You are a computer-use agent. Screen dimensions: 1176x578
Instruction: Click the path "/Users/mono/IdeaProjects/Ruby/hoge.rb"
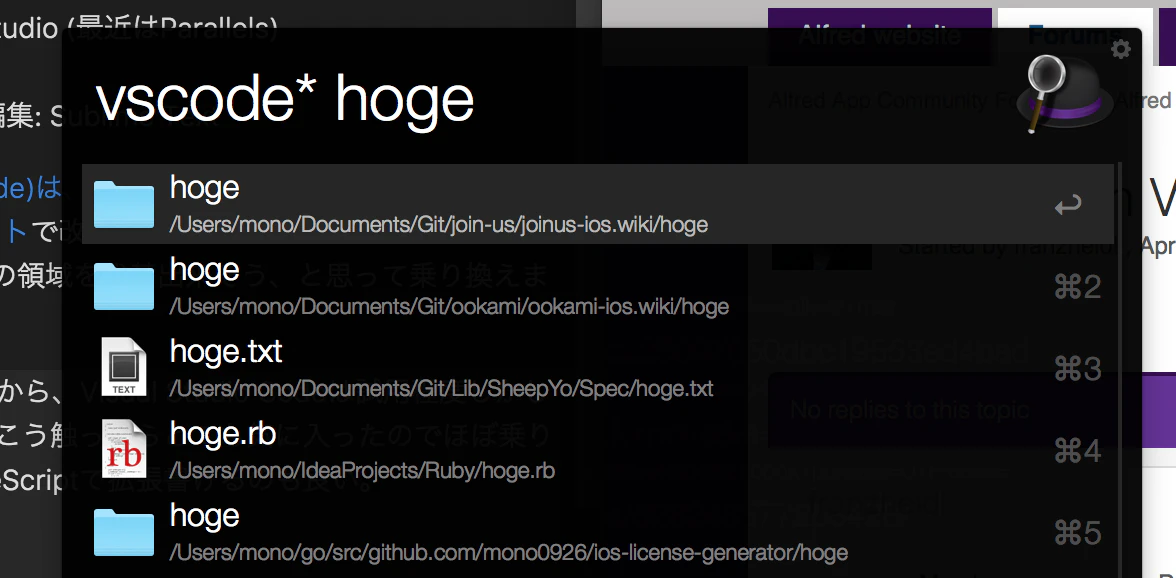(362, 470)
